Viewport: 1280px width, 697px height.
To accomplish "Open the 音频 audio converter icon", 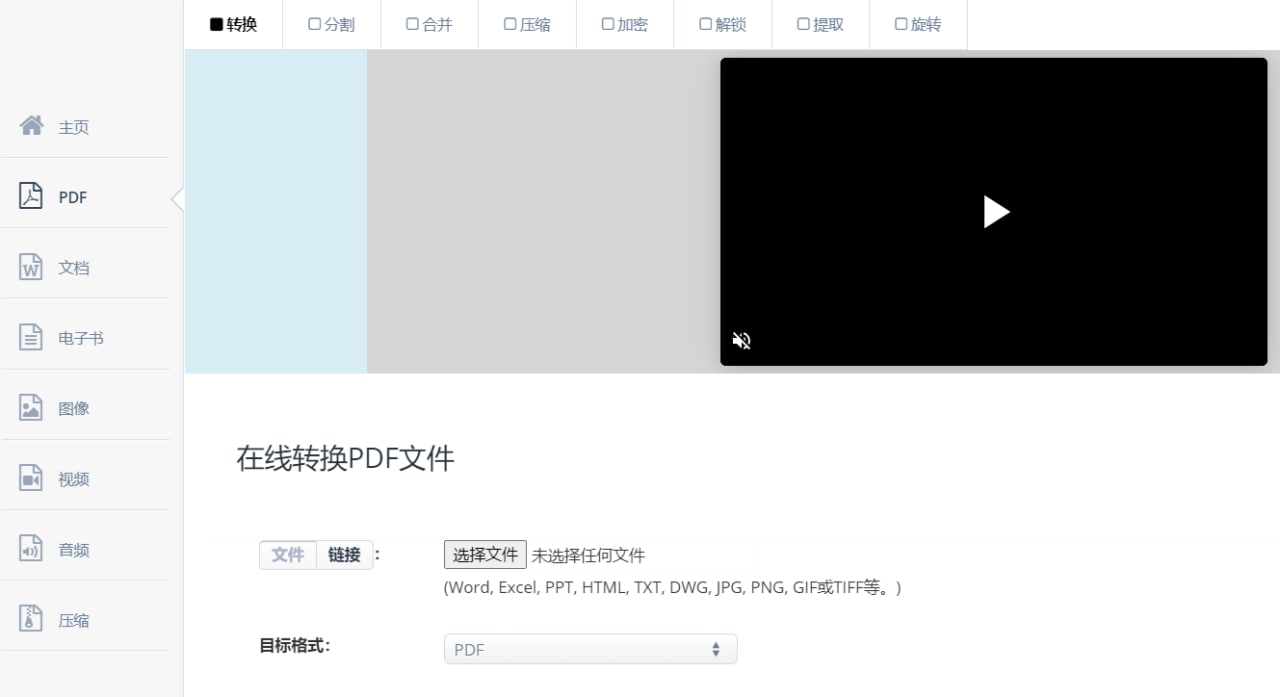I will [30, 548].
